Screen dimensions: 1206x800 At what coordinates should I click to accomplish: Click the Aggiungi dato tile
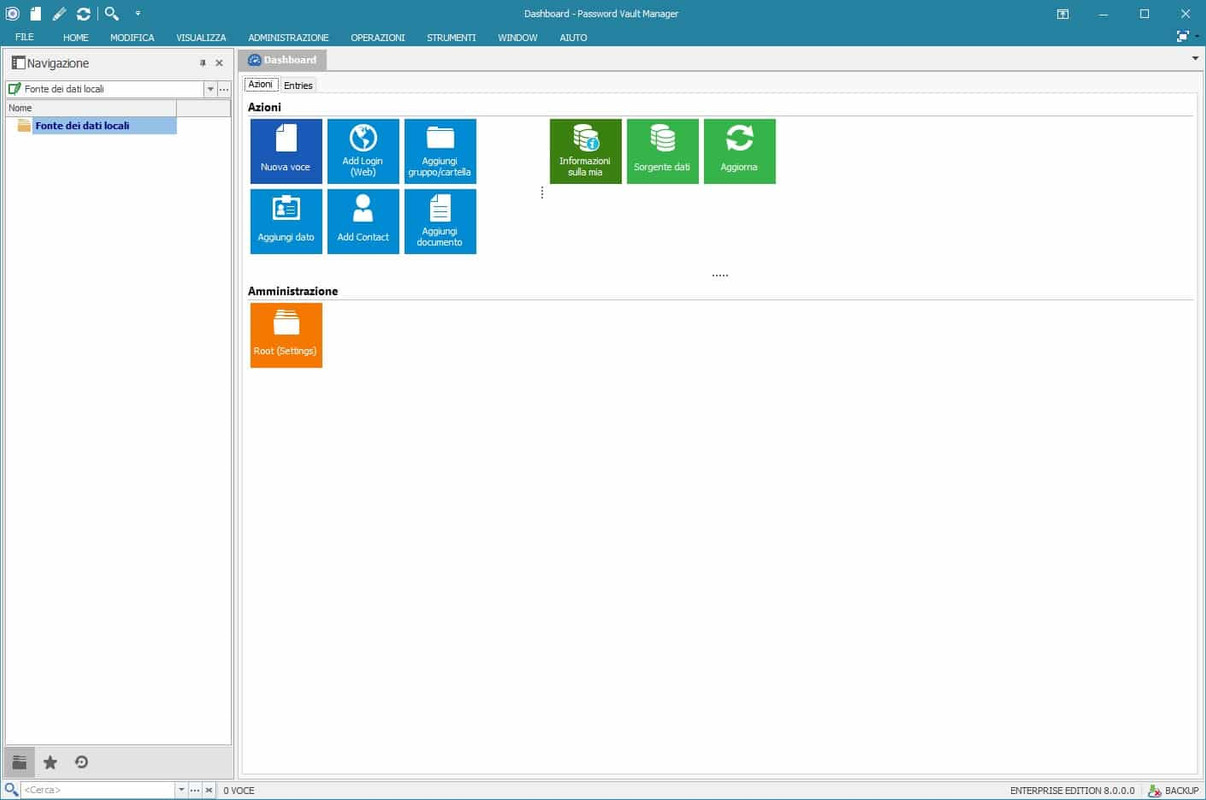(286, 221)
